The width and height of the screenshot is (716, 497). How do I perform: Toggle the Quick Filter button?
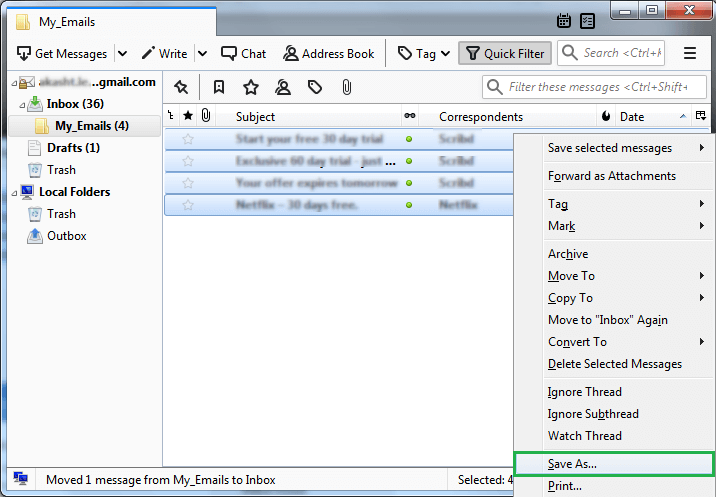(x=505, y=53)
